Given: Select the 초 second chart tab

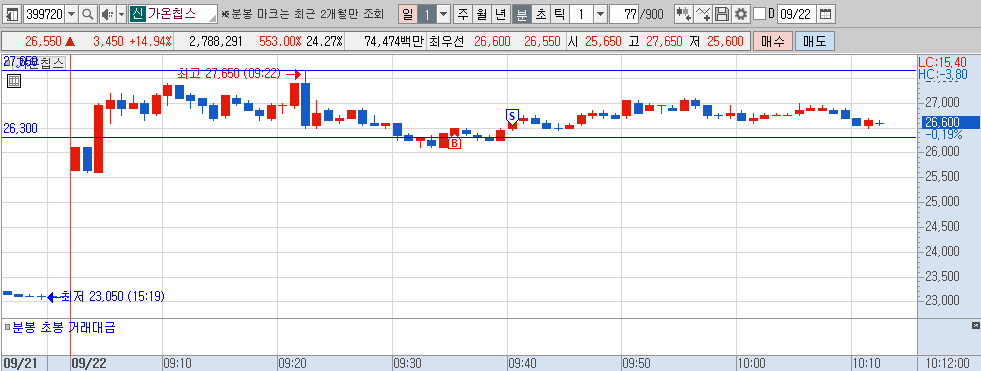Looking at the screenshot, I should (540, 13).
